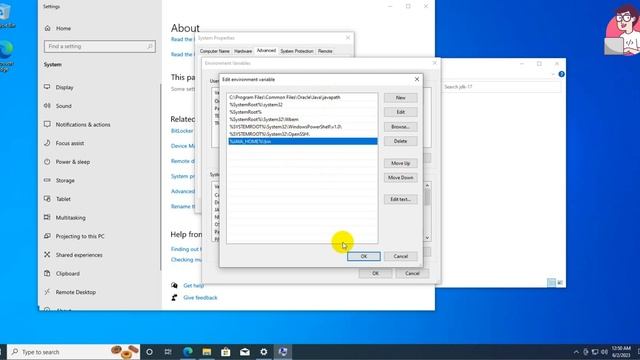Screen dimensions: 640x360
Task: Open Projecting to this PC settings
Action: click(x=80, y=236)
